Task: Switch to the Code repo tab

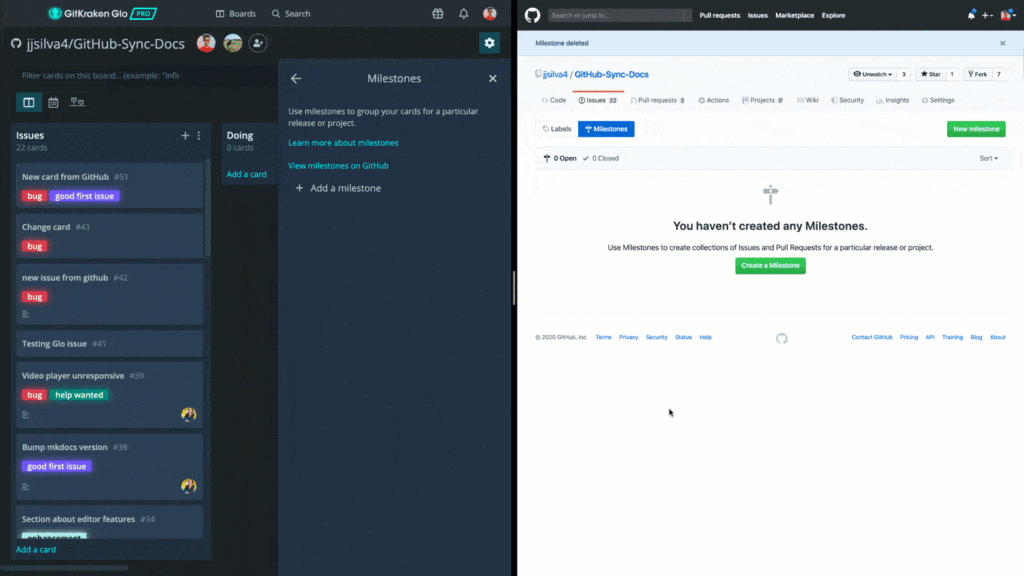Action: [554, 101]
